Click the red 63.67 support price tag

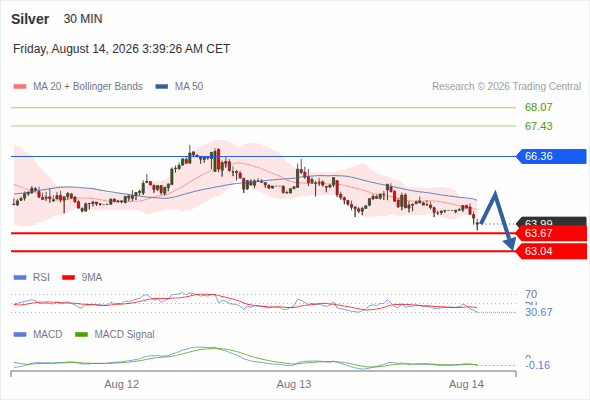tap(551, 233)
